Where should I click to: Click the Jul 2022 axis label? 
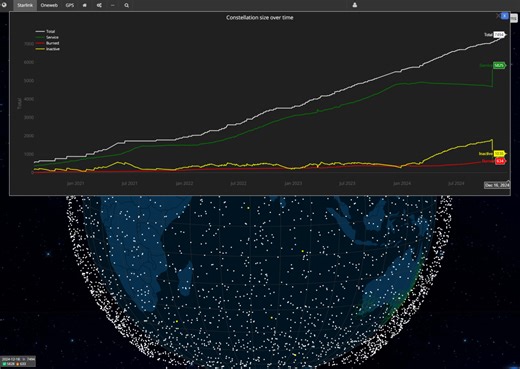(238, 183)
